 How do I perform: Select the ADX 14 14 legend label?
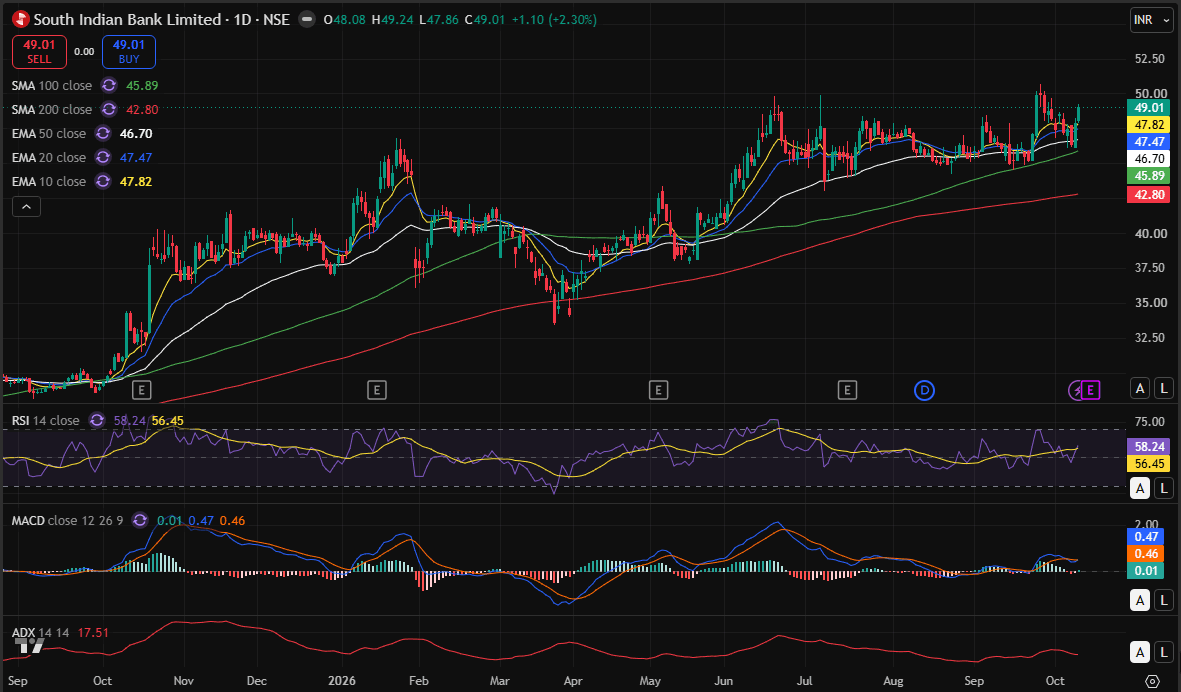pyautogui.click(x=41, y=633)
